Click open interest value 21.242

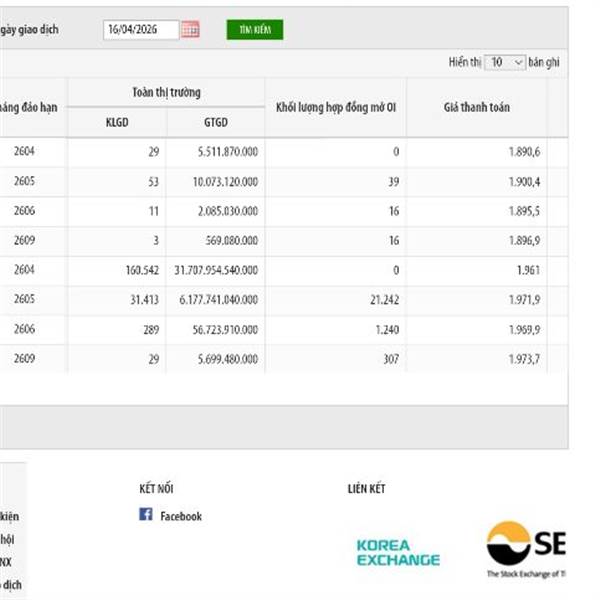click(x=385, y=300)
